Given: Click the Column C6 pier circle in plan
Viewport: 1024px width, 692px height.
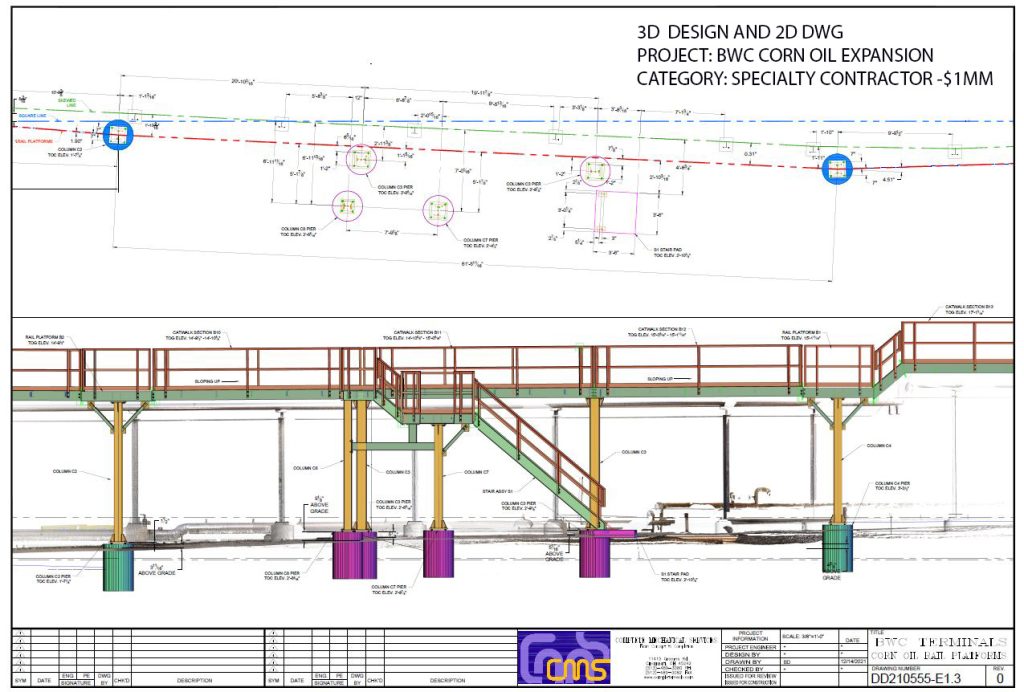Looking at the screenshot, I should [x=348, y=205].
